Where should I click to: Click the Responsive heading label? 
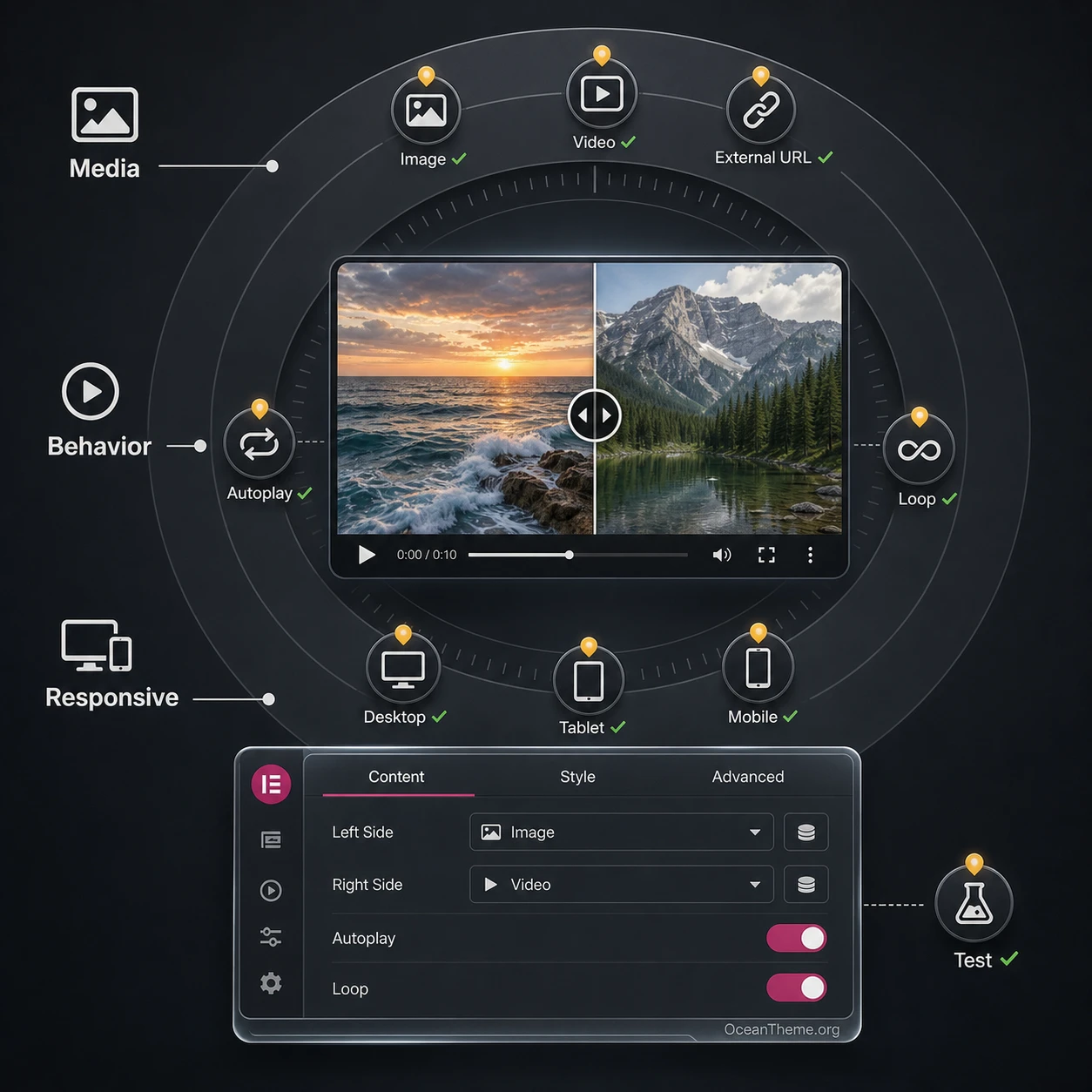(x=112, y=698)
